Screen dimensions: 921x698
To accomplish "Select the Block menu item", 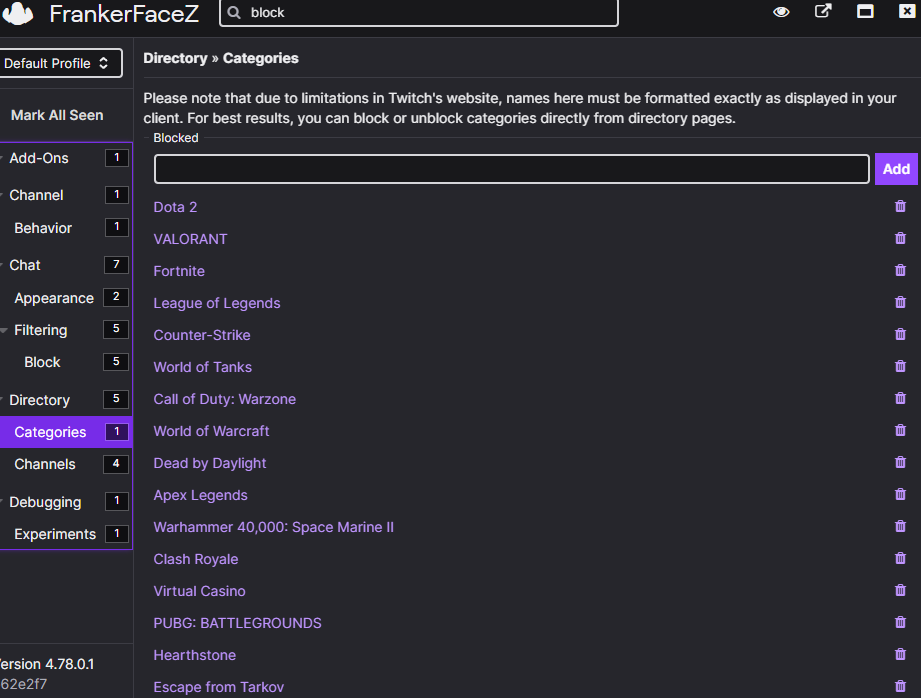I will click(x=42, y=362).
